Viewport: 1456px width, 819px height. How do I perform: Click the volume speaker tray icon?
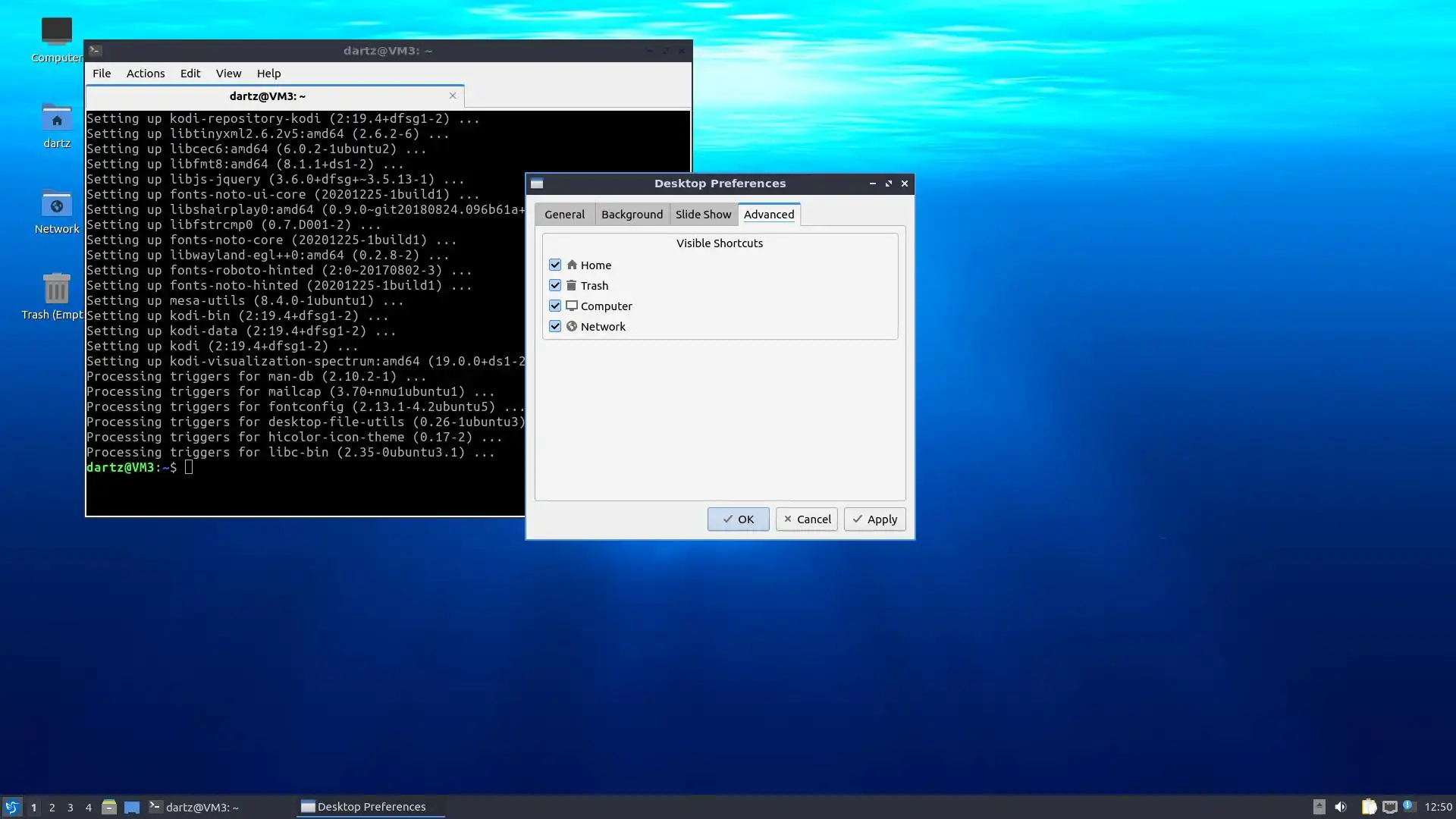1341,807
